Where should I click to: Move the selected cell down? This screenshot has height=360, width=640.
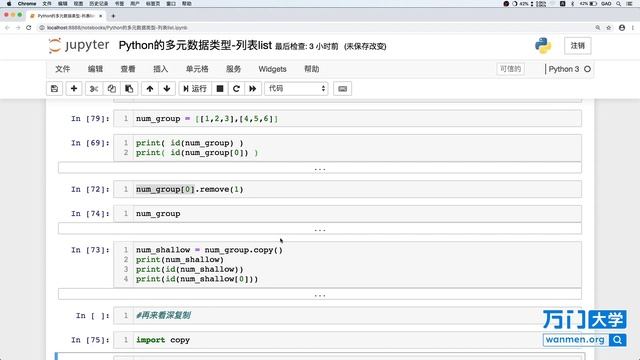pyautogui.click(x=167, y=89)
